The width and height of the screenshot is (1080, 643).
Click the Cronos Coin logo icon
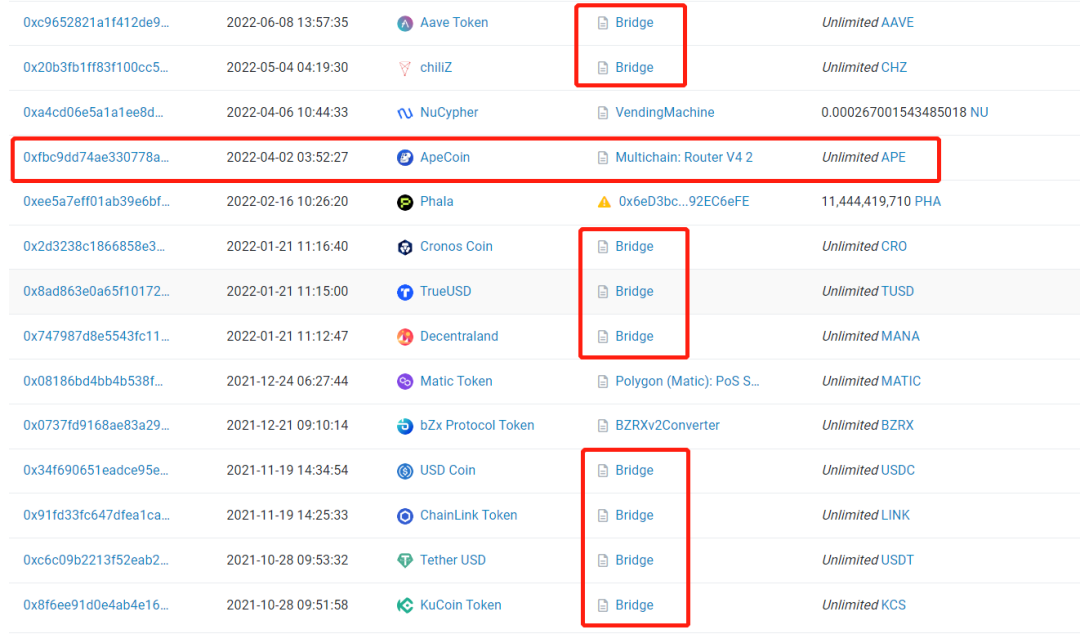405,247
